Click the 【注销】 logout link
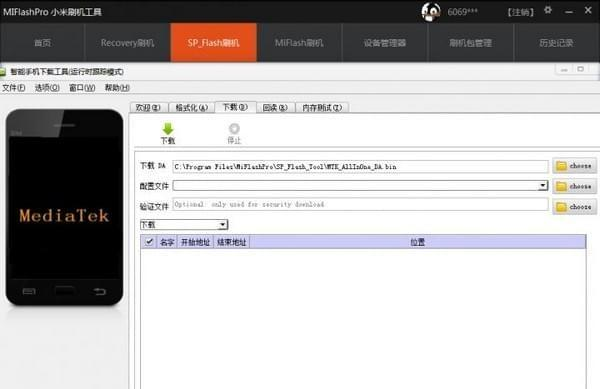Image resolution: width=600 pixels, height=389 pixels. 520,12
